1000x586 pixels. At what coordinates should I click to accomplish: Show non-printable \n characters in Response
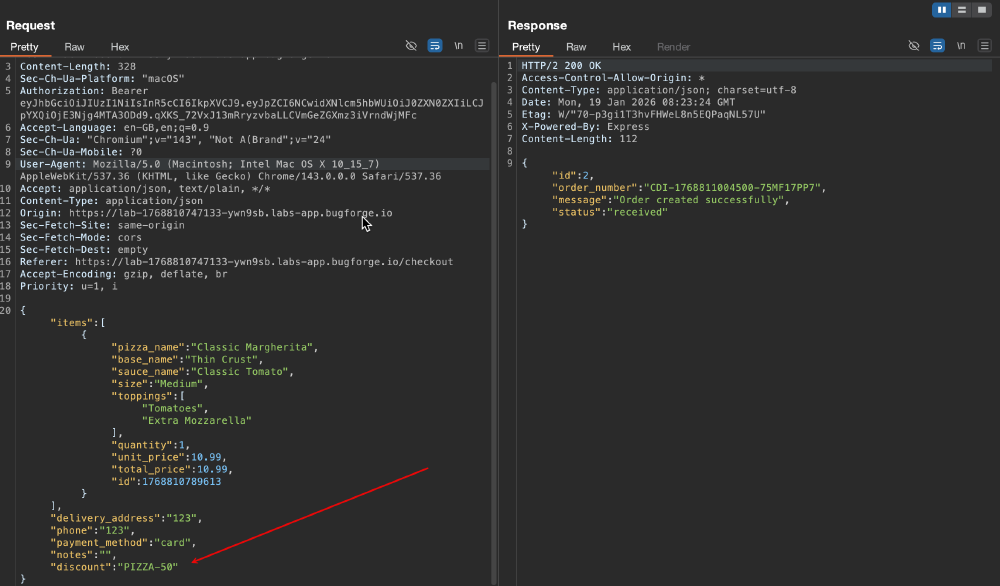pyautogui.click(x=961, y=46)
